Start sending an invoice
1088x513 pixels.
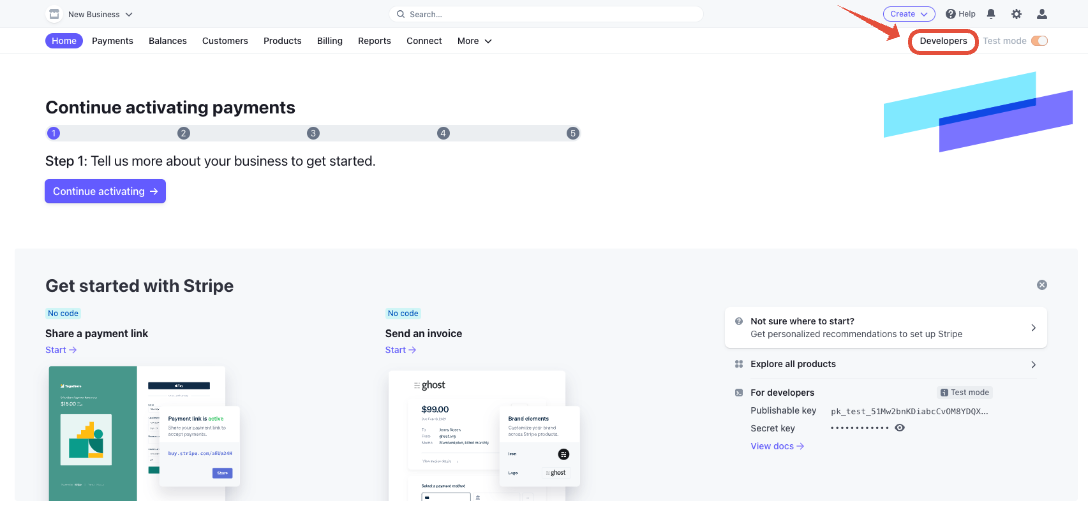click(401, 350)
